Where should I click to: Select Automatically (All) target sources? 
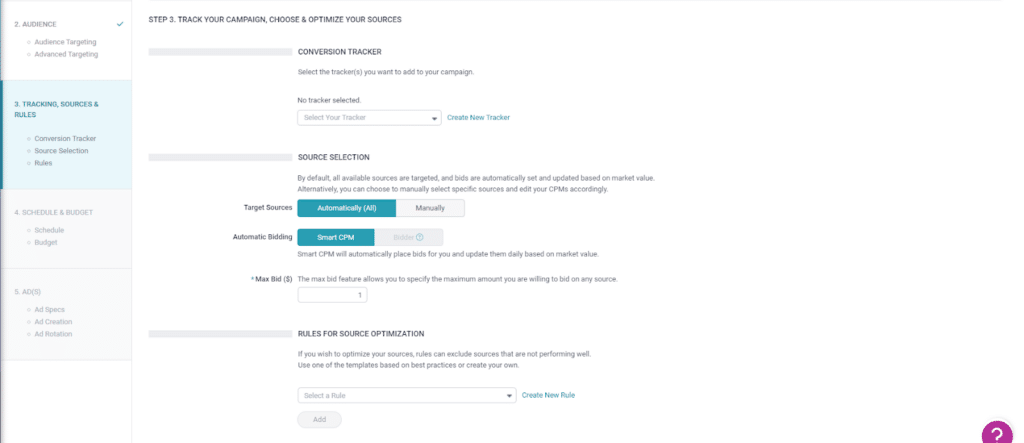coord(346,208)
